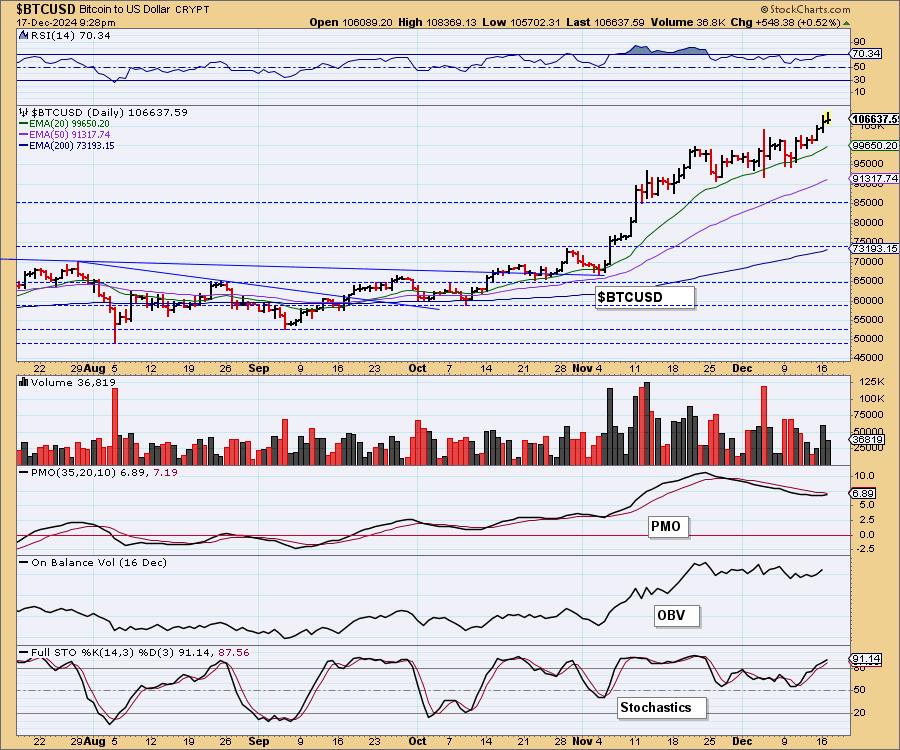Click the OHLC bar icon beside $BTCUSD (Daily)
Viewport: 900px width, 750px height.
[x=24, y=112]
